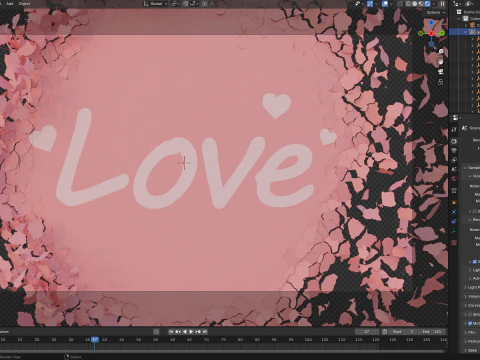
Task: Open the Texture properties tab
Action: pos(454,243)
